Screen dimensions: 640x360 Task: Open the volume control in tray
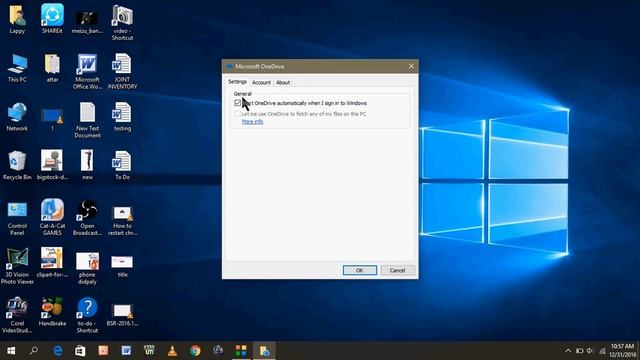(590, 351)
